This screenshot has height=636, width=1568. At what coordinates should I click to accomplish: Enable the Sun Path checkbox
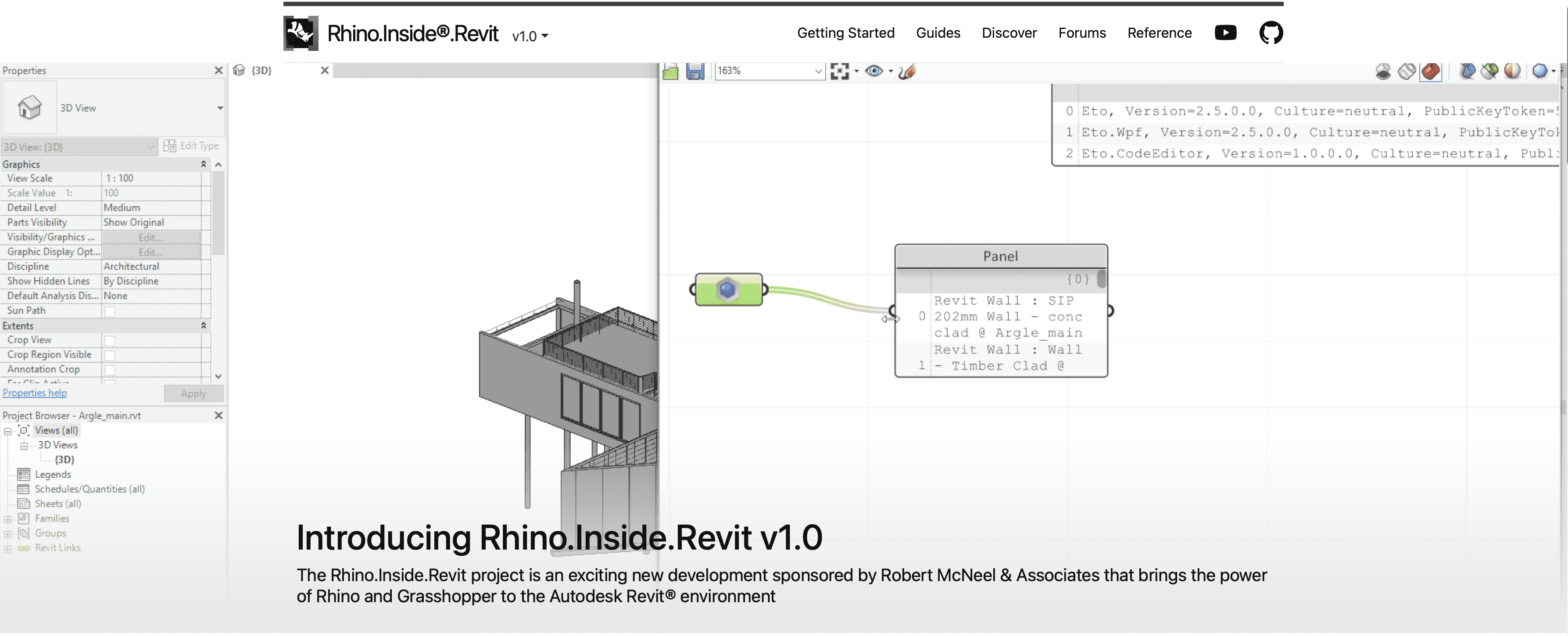pos(110,311)
